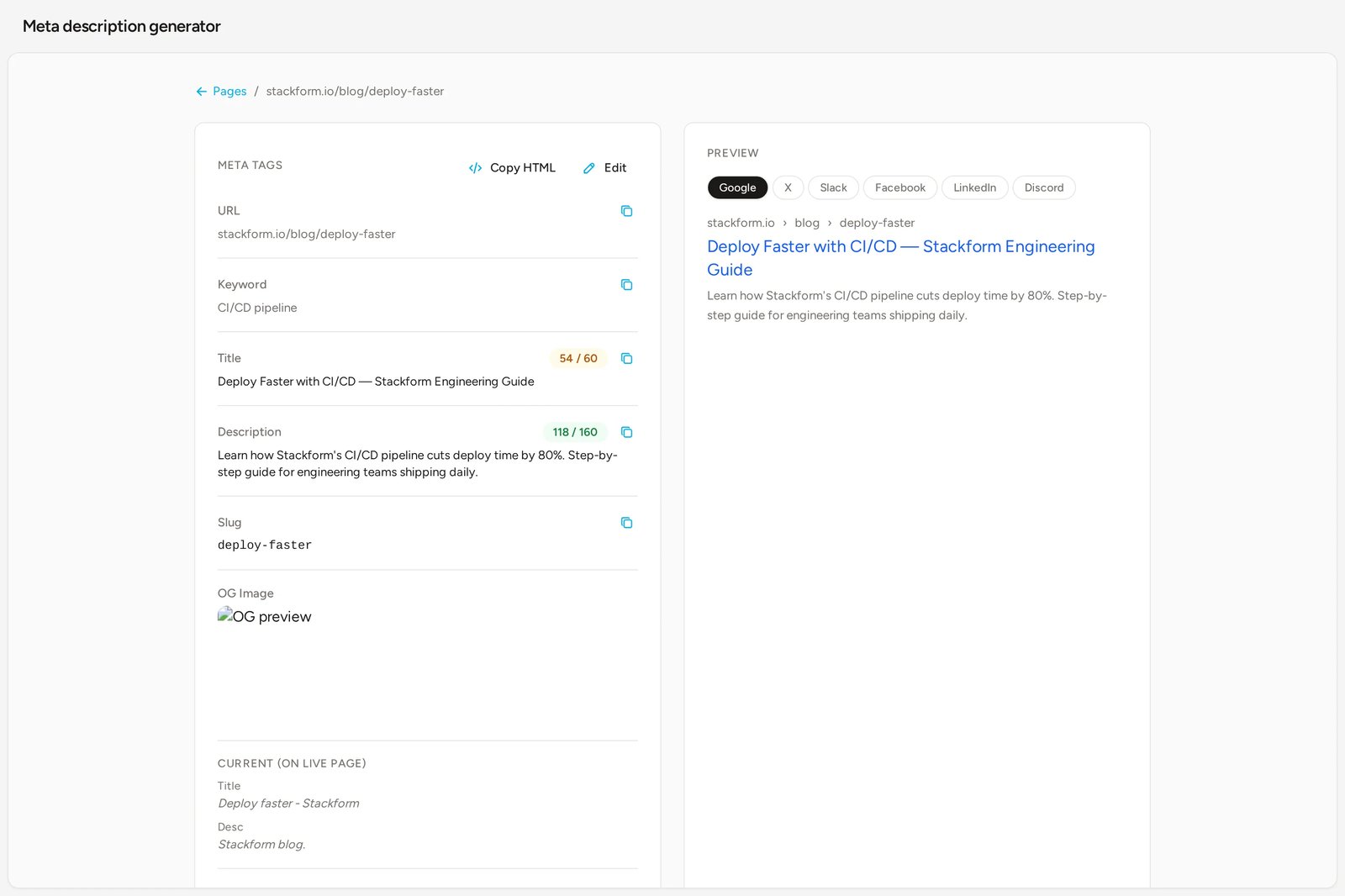Click the back arrow next to Pages
The image size is (1345, 896).
(x=202, y=92)
